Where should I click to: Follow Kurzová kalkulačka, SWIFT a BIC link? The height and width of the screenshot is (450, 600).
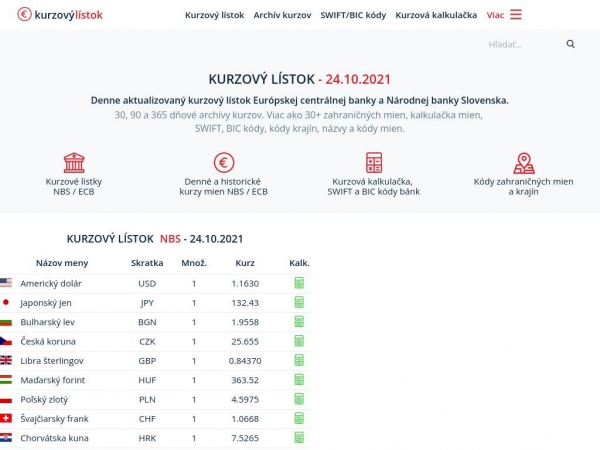point(373,187)
